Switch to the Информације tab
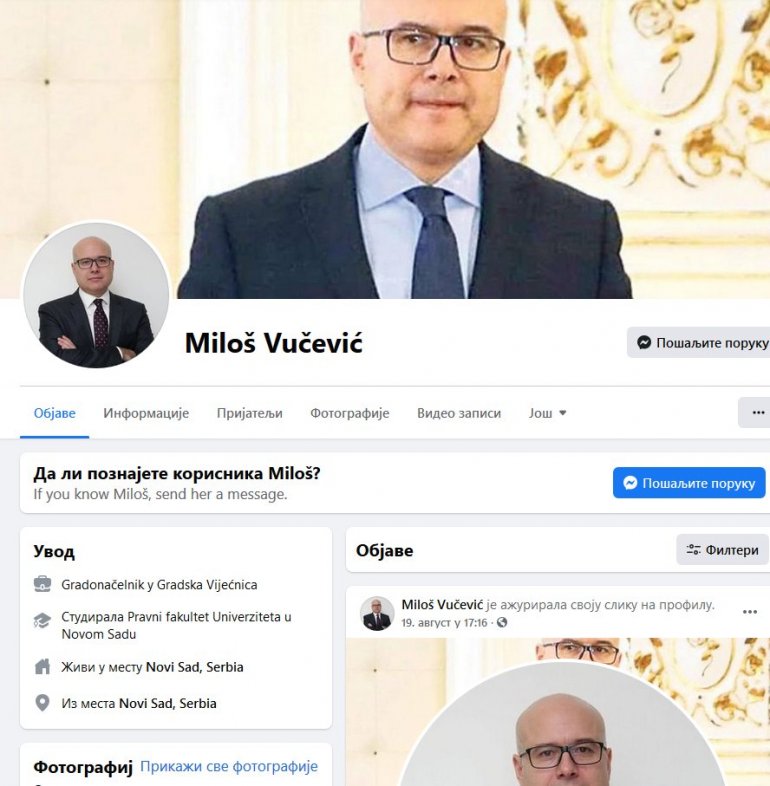Screen dimensions: 770x786 tap(146, 413)
